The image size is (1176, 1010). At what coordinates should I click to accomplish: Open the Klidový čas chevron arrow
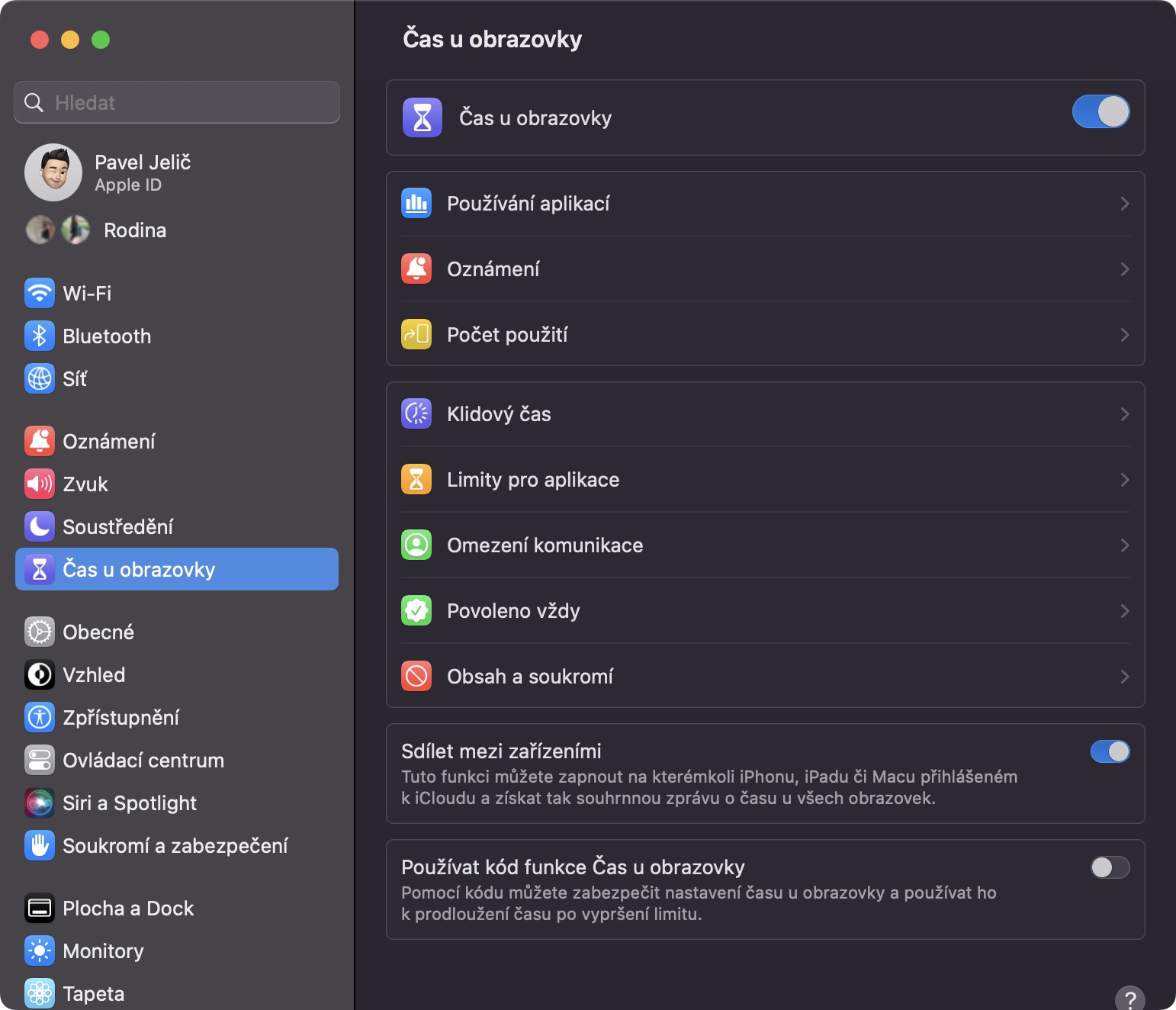pyautogui.click(x=1124, y=414)
